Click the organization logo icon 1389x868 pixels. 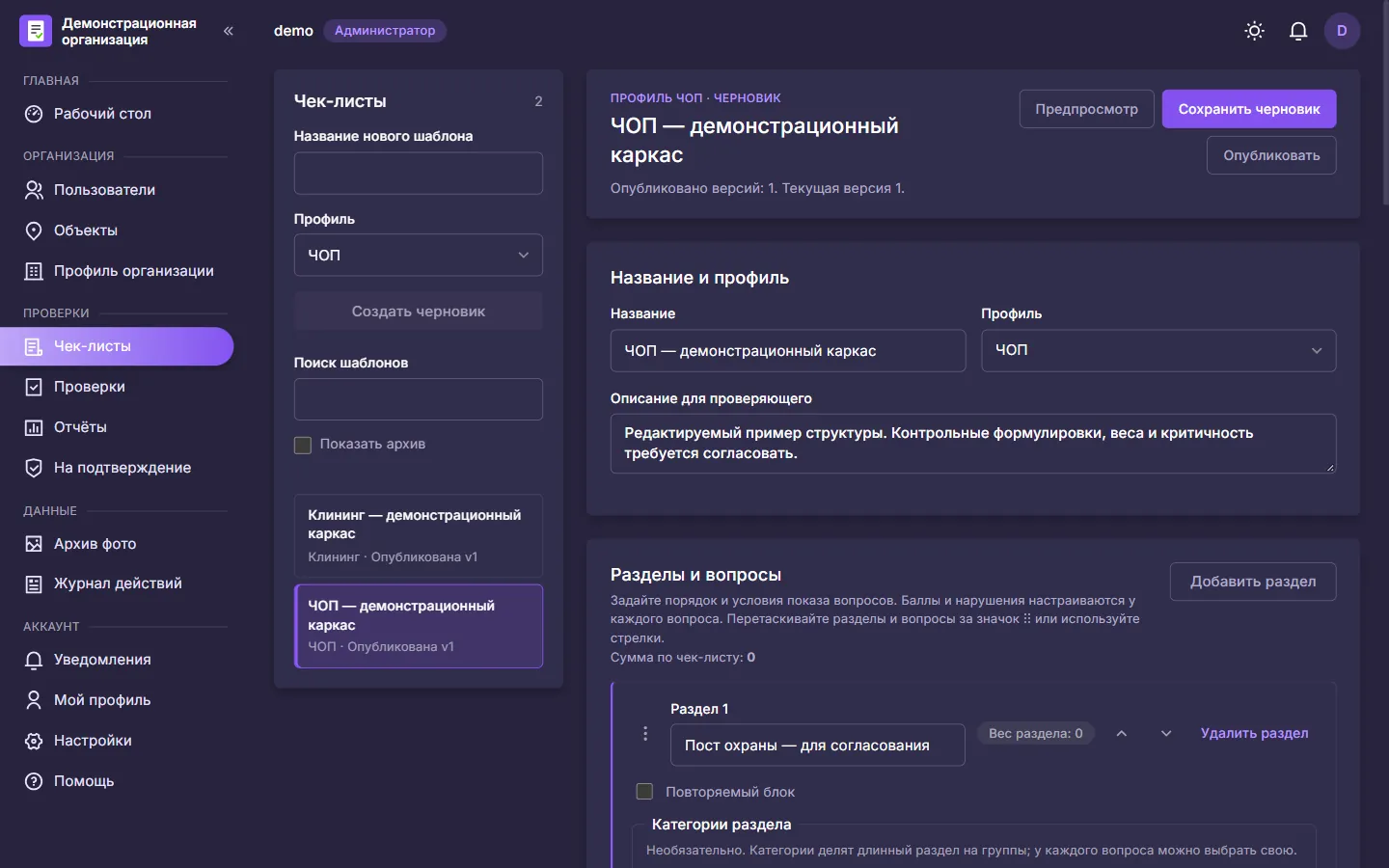(36, 31)
